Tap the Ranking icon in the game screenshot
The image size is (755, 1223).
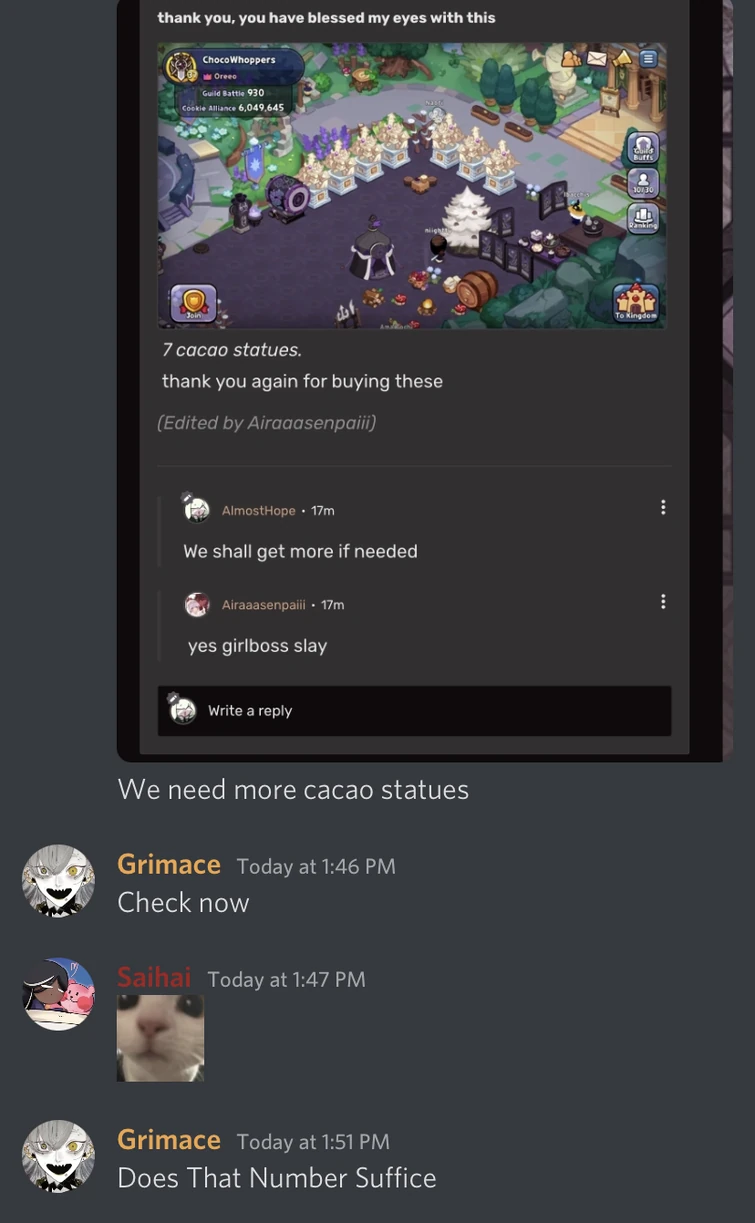pos(643,219)
